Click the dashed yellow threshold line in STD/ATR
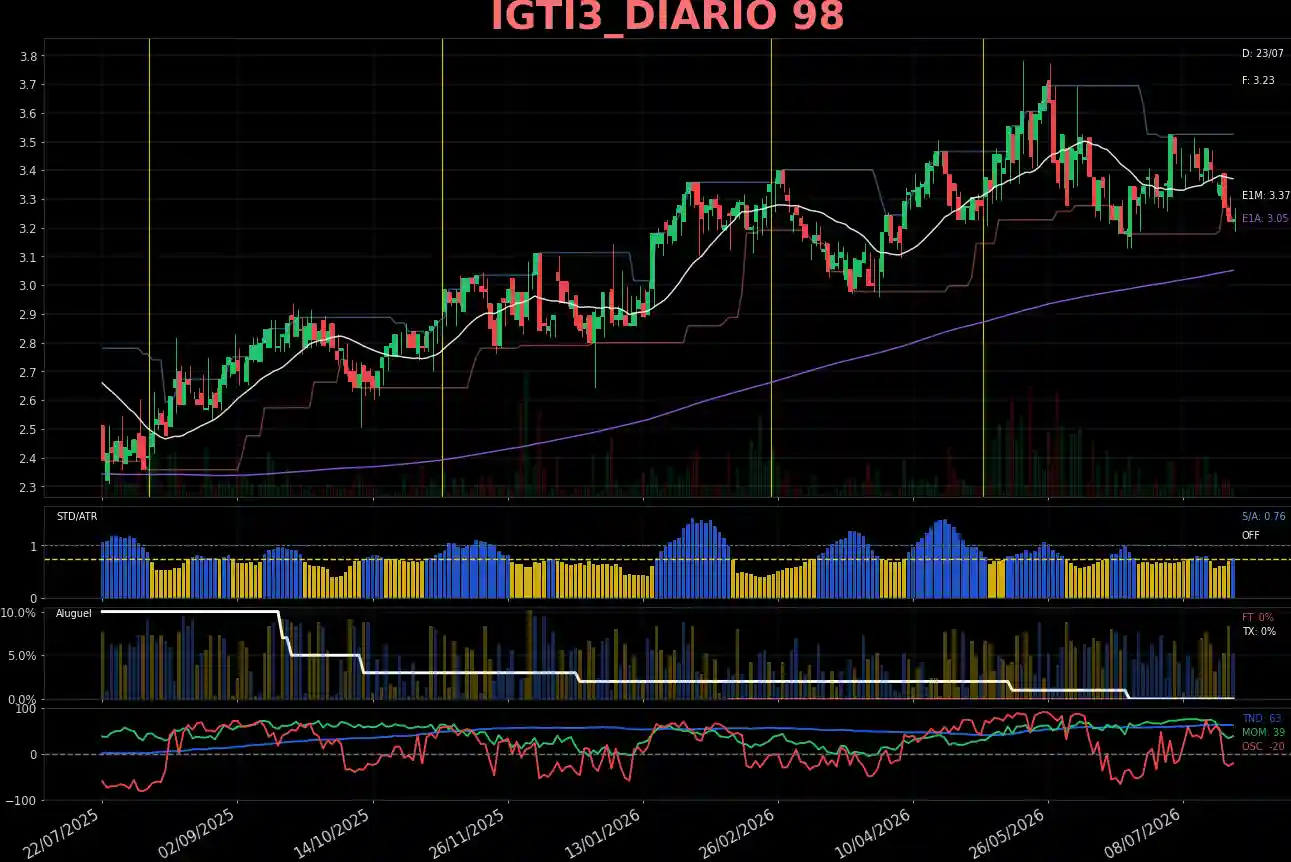1291x862 pixels. (x=668, y=560)
